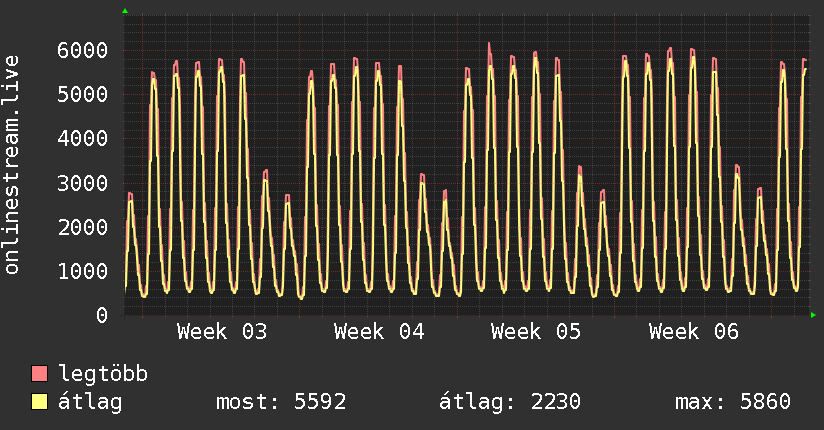Click the yellow átlag legend swatch
The width and height of the screenshot is (824, 430).
tap(40, 402)
